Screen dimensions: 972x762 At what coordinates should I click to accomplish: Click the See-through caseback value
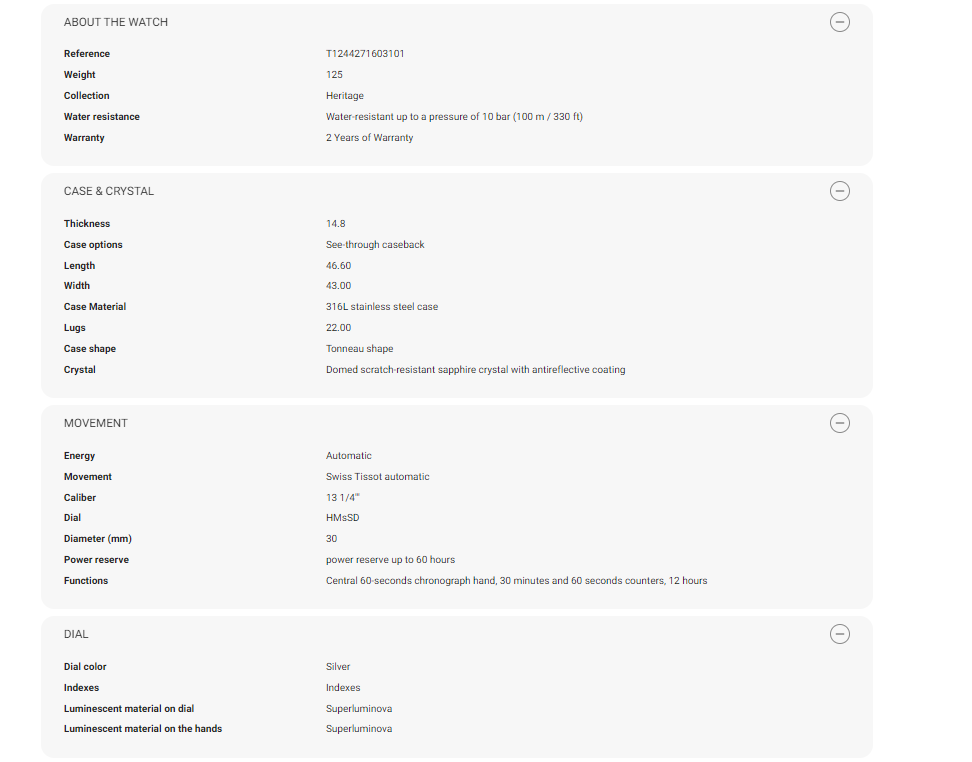pos(375,245)
